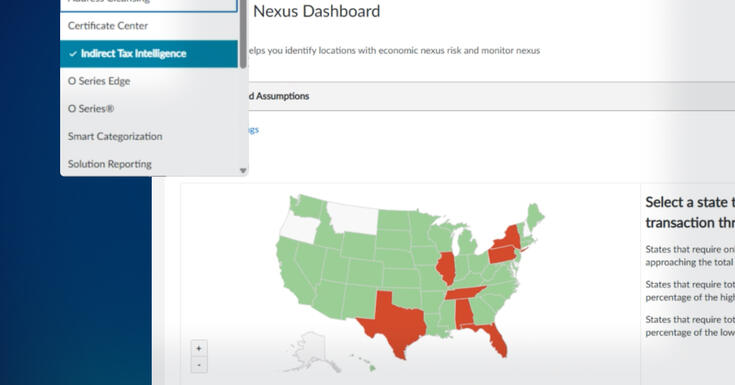
Task: Select Pennsylvania on the nexus map
Action: tap(502, 255)
